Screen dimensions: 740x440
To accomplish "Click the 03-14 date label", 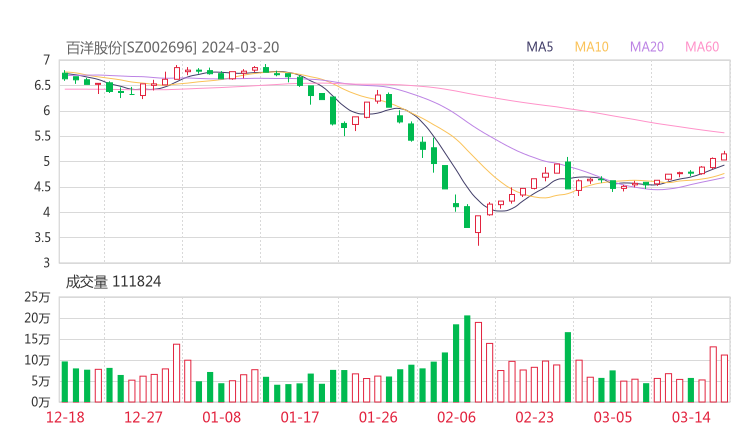I will (x=691, y=417).
